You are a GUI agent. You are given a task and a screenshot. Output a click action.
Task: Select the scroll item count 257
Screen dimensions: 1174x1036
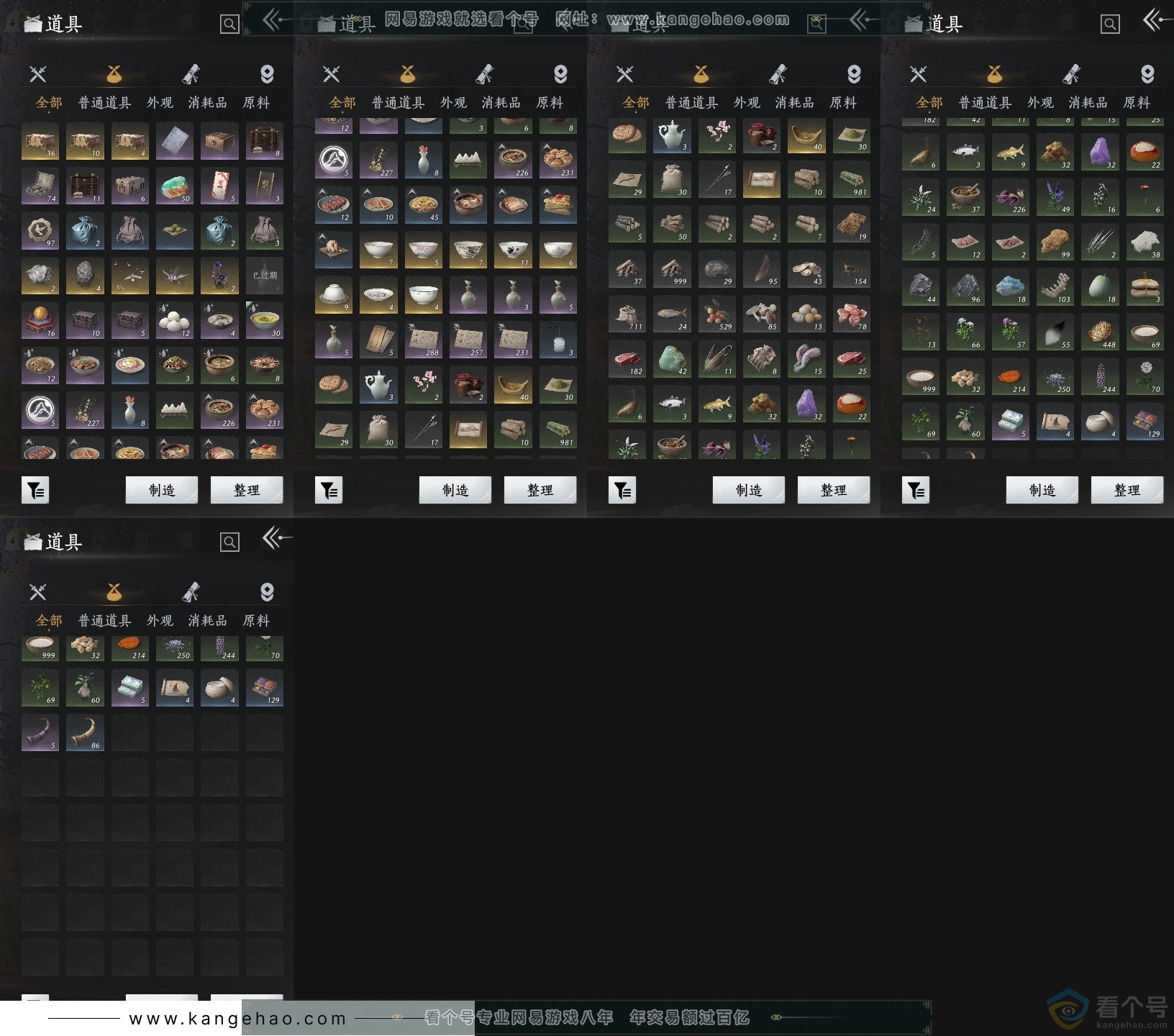coord(468,340)
